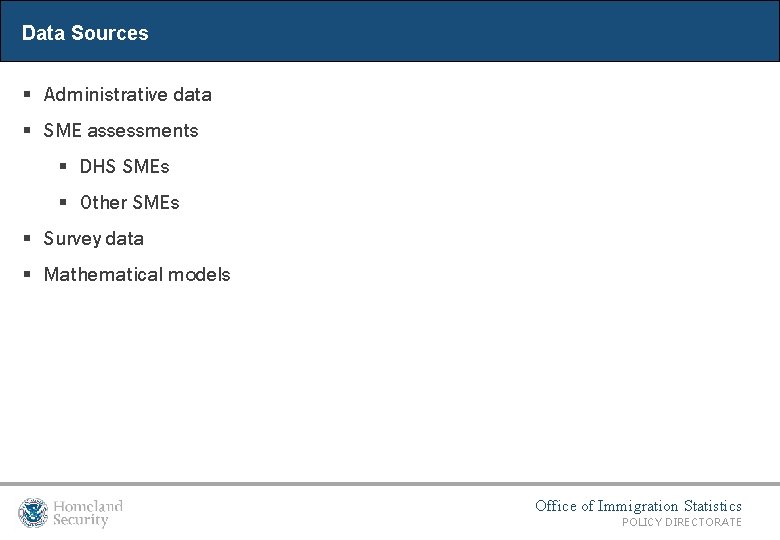Viewport: 780px width, 540px height.
Task: Click the Office of Immigration Statistics text
Action: point(638,506)
